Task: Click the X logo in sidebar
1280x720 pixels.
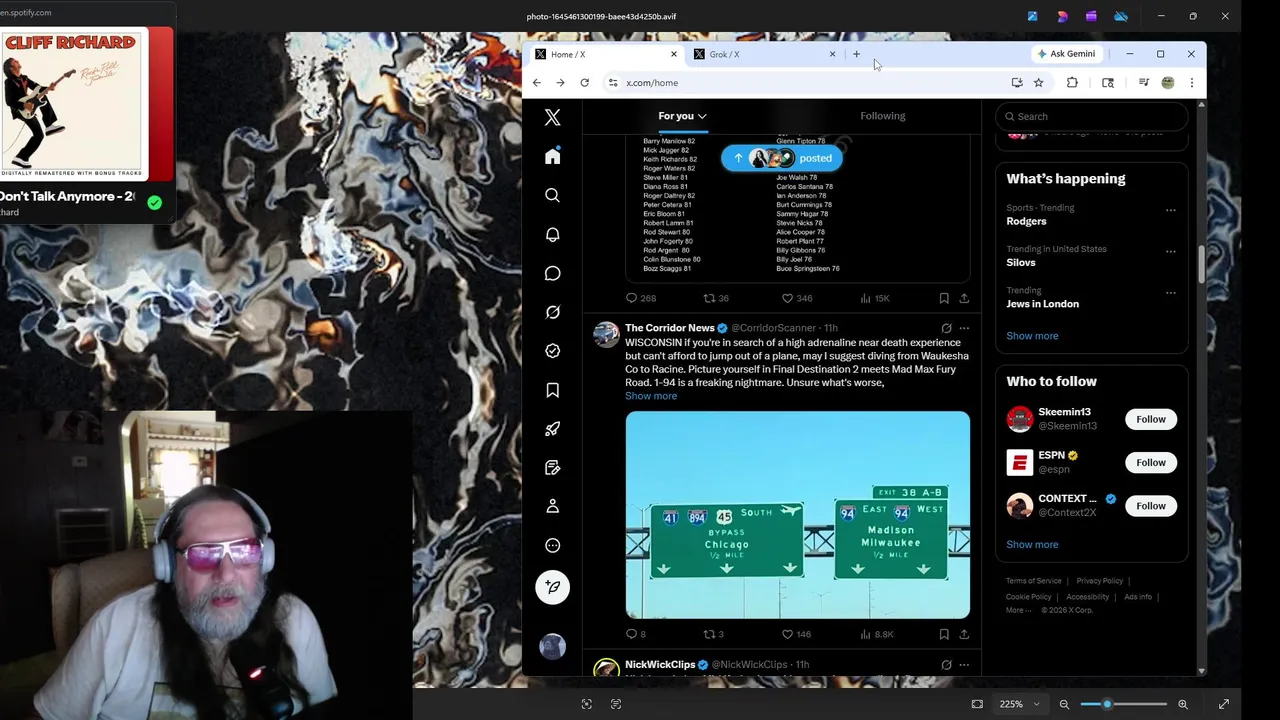Action: click(x=552, y=118)
